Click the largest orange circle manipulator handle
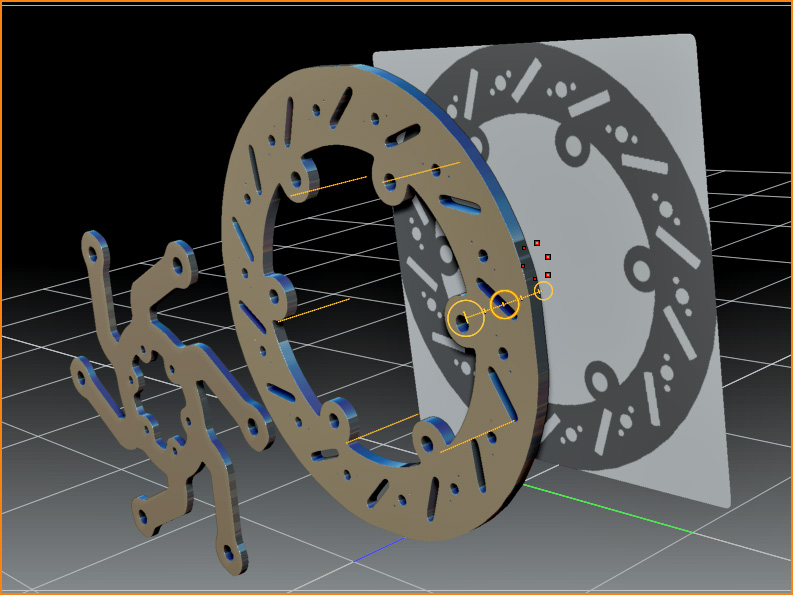The width and height of the screenshot is (793, 595). click(x=466, y=318)
